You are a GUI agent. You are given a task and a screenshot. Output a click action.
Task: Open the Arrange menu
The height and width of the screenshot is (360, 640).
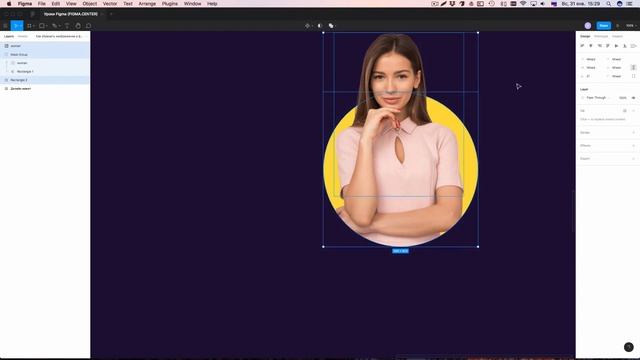coord(147,4)
